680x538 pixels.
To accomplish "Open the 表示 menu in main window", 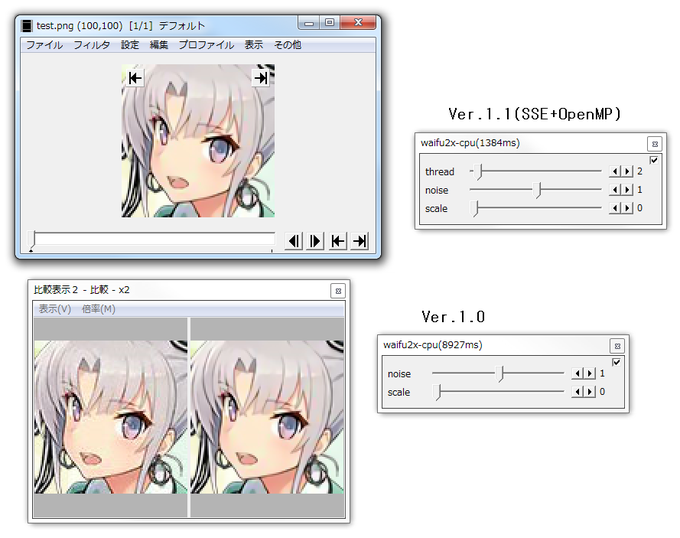I will [x=254, y=45].
